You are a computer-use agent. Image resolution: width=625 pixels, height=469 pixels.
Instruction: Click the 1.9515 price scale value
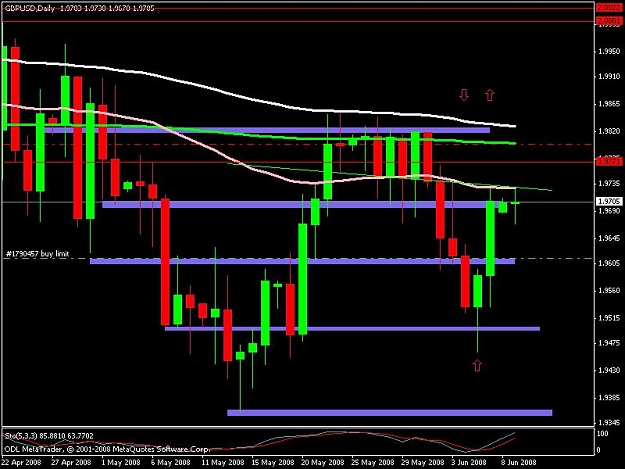click(x=609, y=318)
